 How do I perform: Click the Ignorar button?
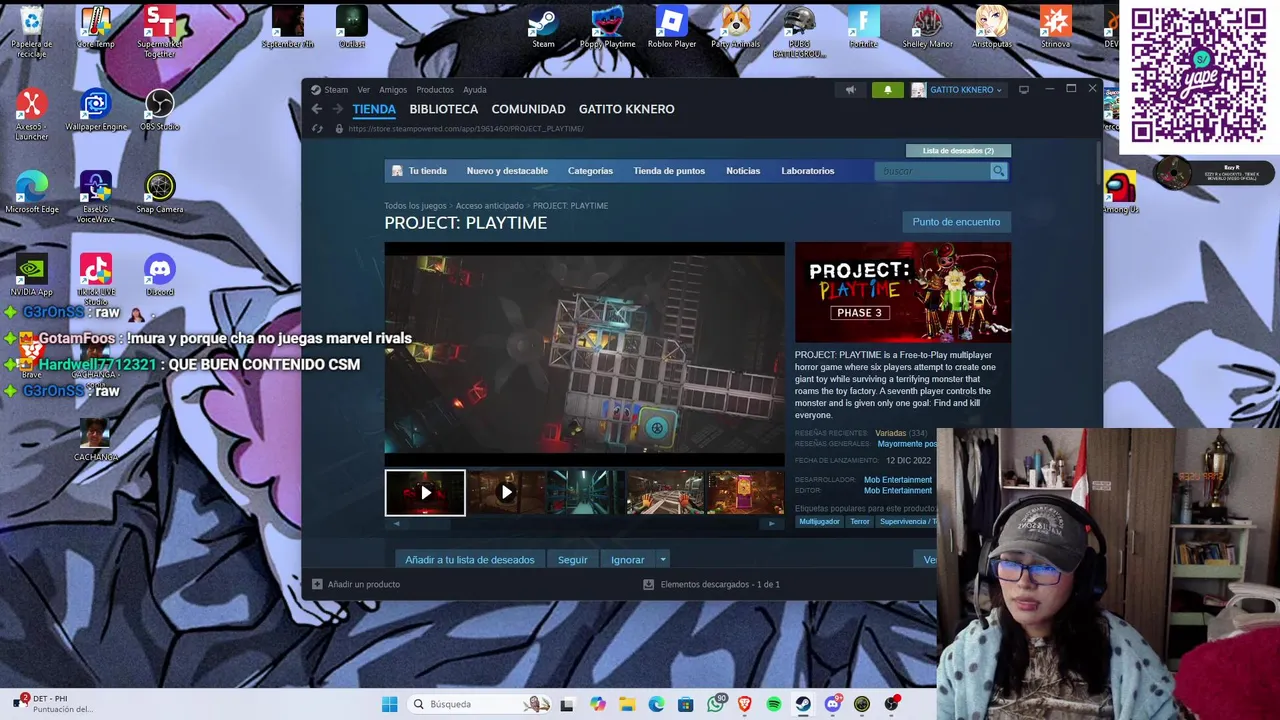coord(628,560)
